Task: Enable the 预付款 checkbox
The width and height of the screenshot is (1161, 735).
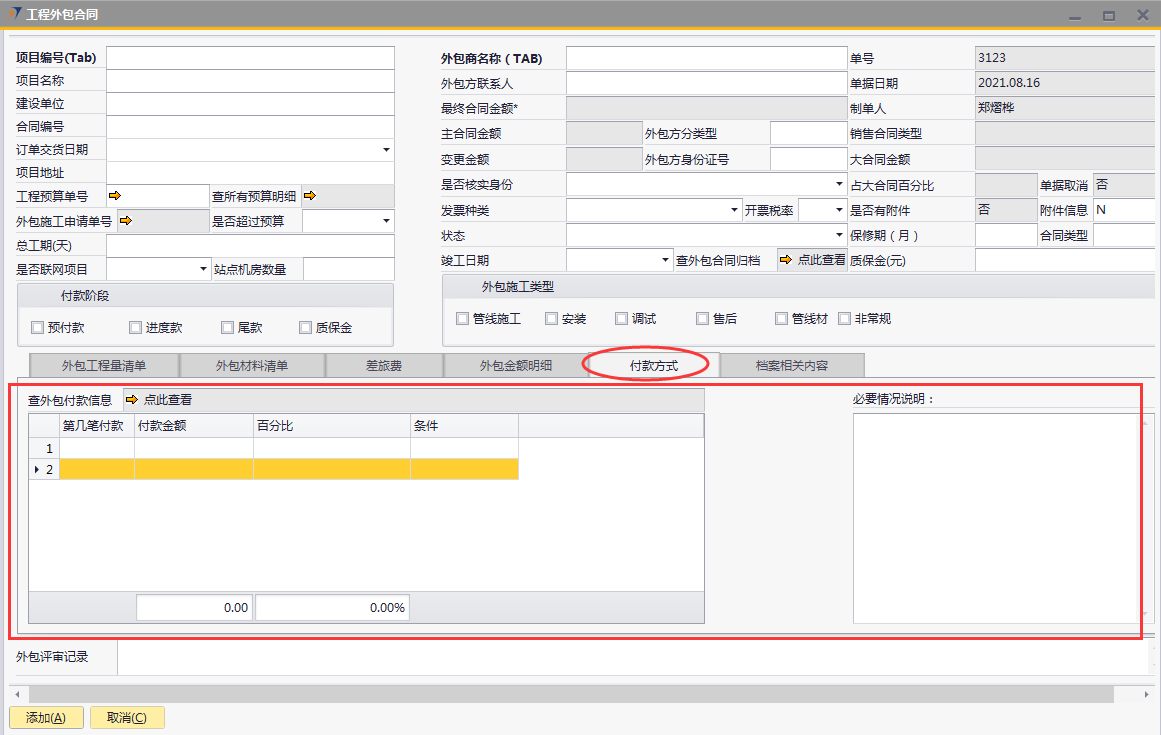Action: point(38,327)
